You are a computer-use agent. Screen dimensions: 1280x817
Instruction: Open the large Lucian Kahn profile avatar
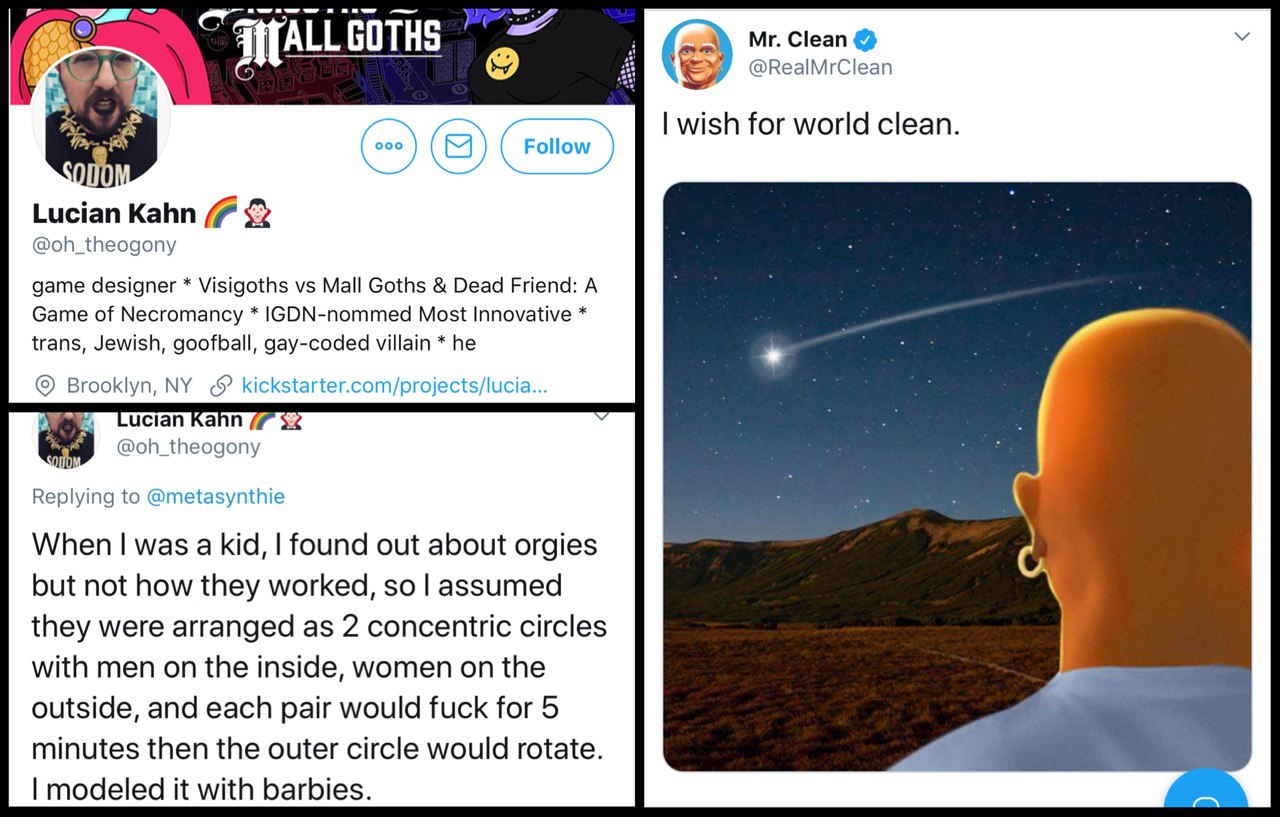pyautogui.click(x=101, y=117)
